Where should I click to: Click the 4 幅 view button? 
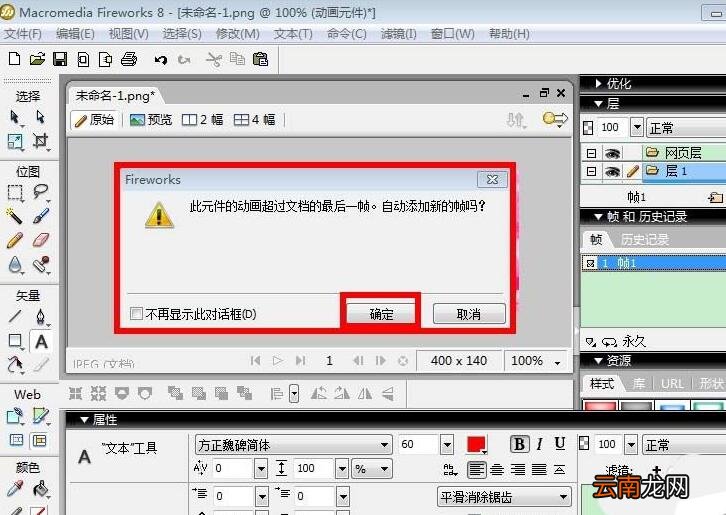254,120
